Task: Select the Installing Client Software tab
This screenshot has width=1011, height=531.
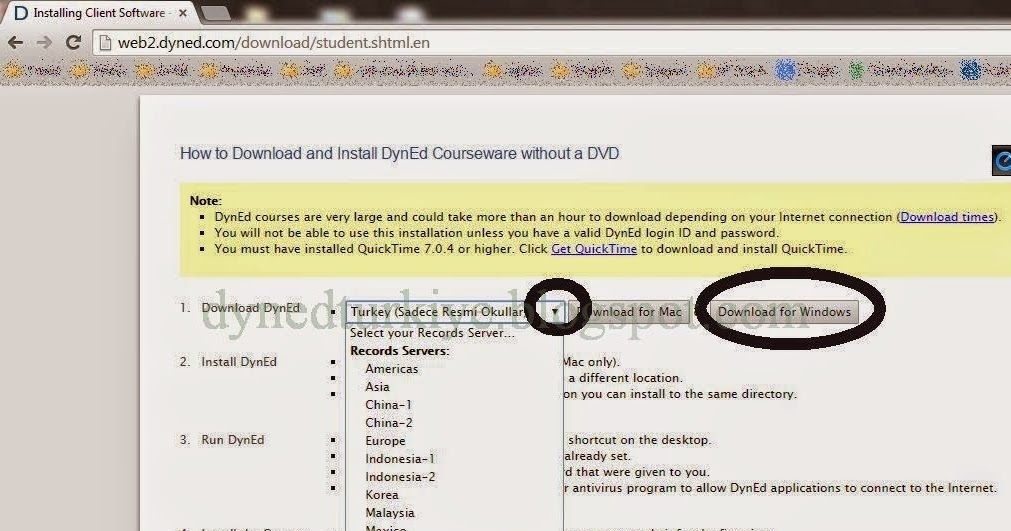Action: point(98,13)
